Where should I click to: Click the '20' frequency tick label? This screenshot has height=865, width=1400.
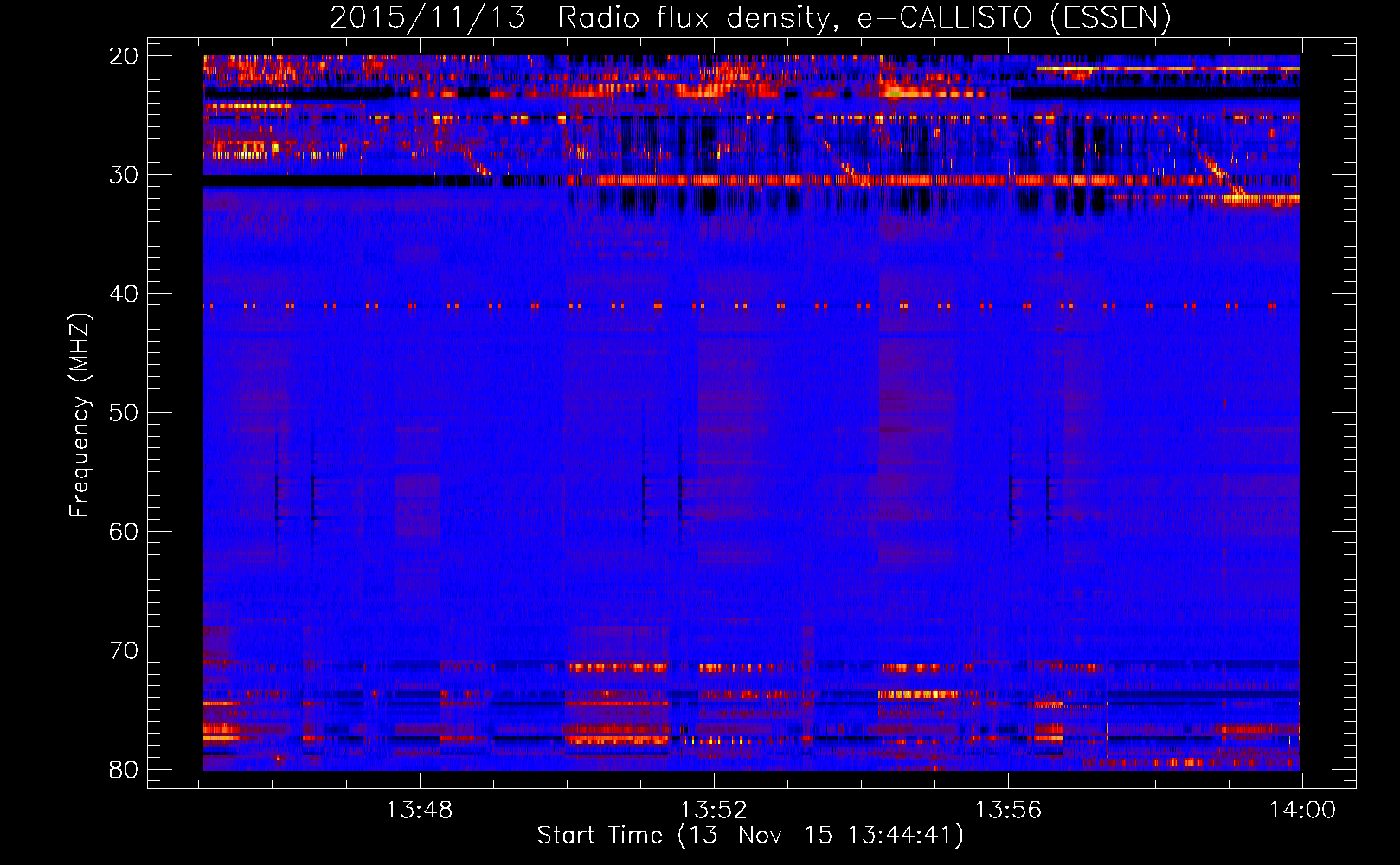click(x=124, y=56)
